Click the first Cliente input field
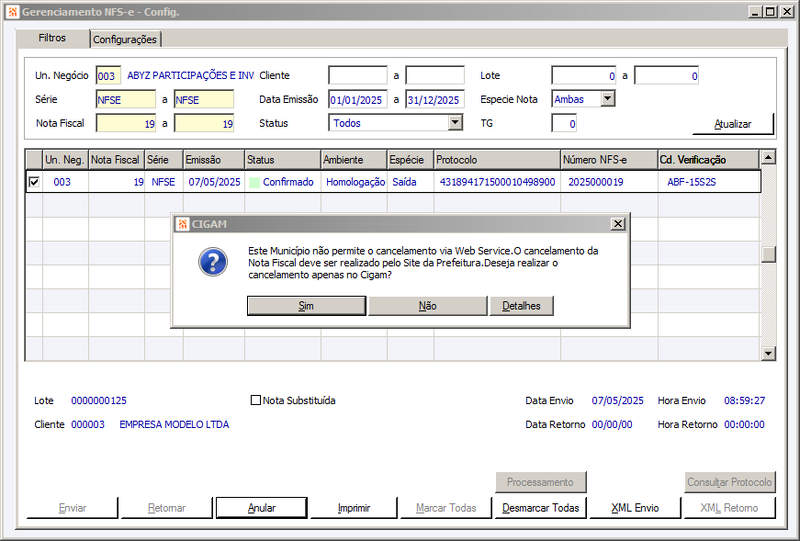Screen dimensions: 800x541 pyautogui.click(x=358, y=75)
